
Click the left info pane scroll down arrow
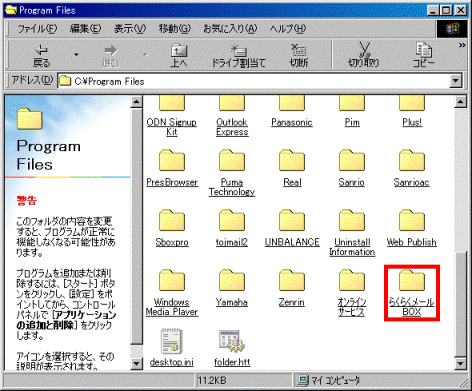pyautogui.click(x=136, y=363)
